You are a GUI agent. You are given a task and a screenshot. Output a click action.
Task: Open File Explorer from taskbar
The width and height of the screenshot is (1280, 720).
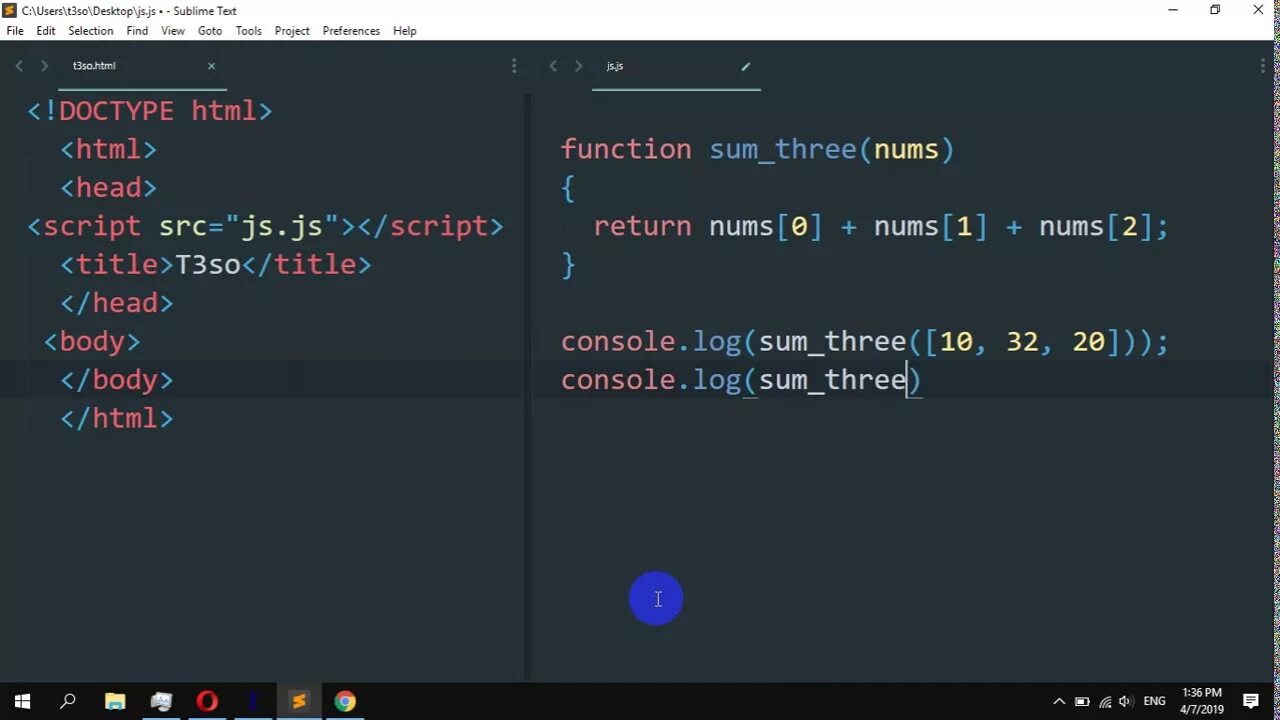point(115,701)
